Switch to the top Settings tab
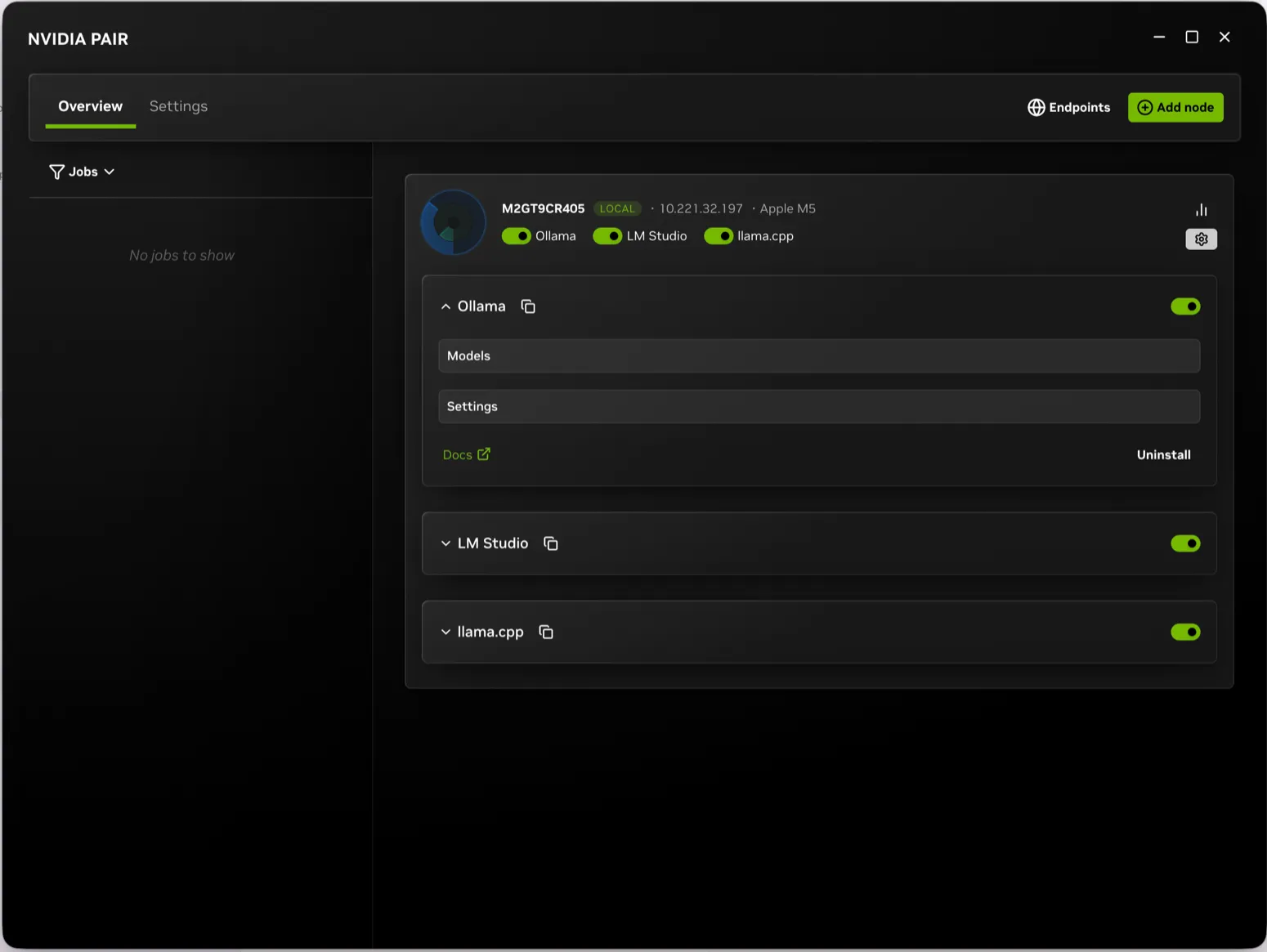The width and height of the screenshot is (1267, 952). tap(178, 106)
